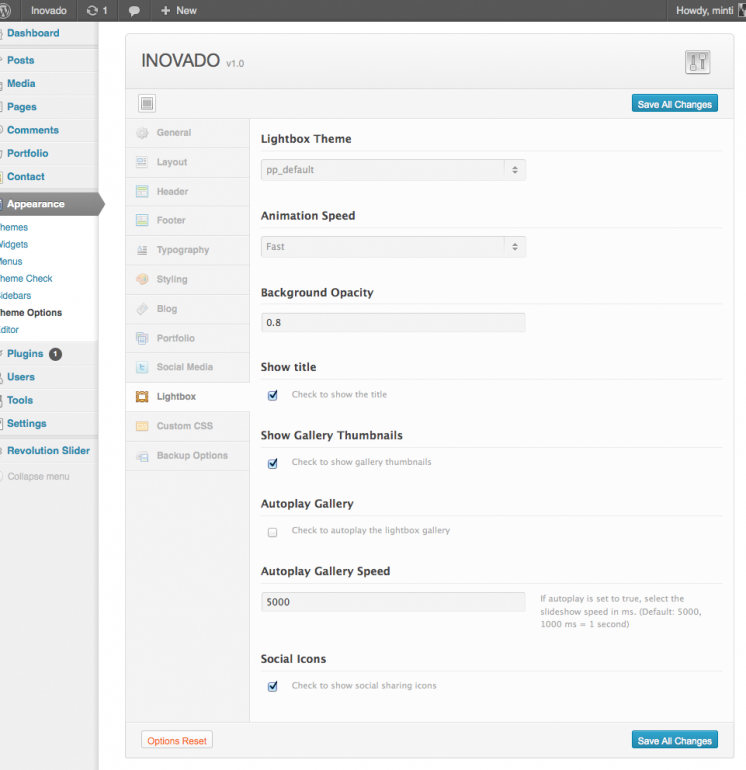Click the Autoplay Gallery Speed input field
This screenshot has width=746, height=770.
(x=393, y=602)
